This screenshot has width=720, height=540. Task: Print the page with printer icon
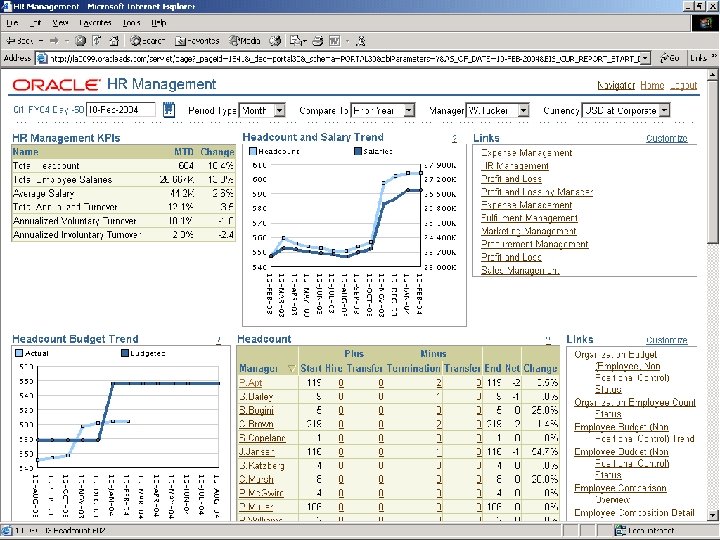coord(318,41)
